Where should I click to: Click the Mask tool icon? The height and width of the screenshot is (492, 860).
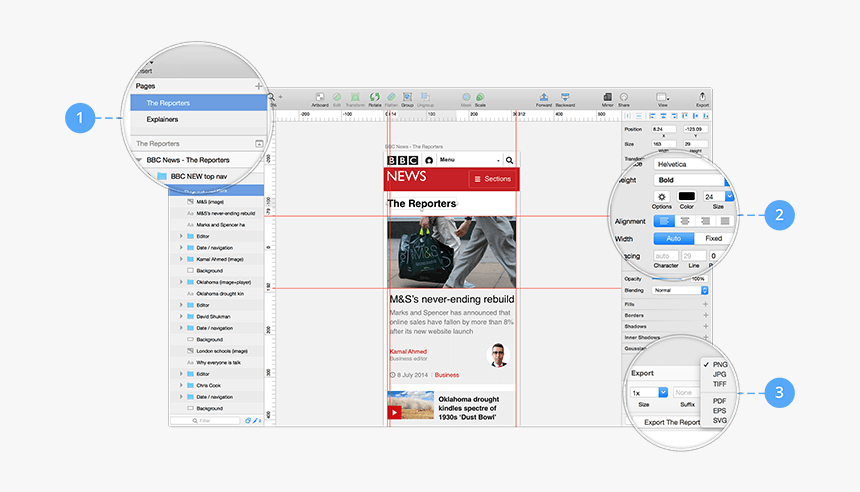coord(466,97)
